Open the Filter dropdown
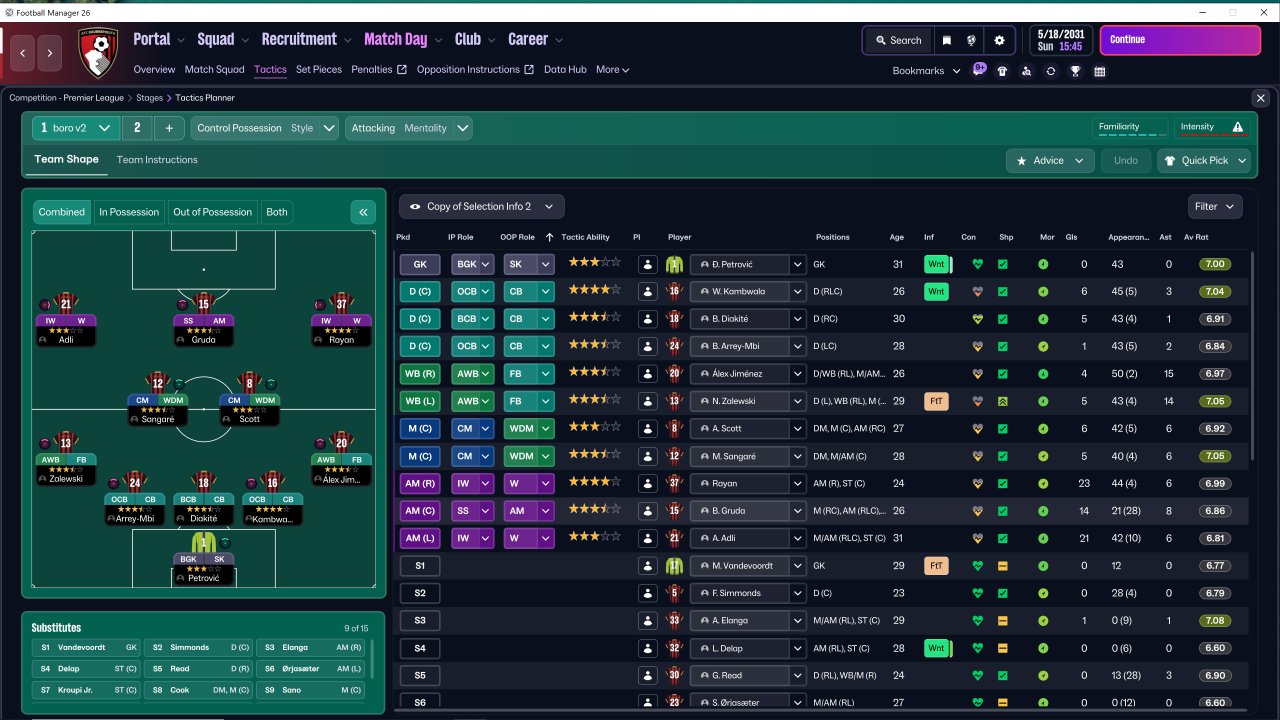1280x720 pixels. click(1215, 207)
